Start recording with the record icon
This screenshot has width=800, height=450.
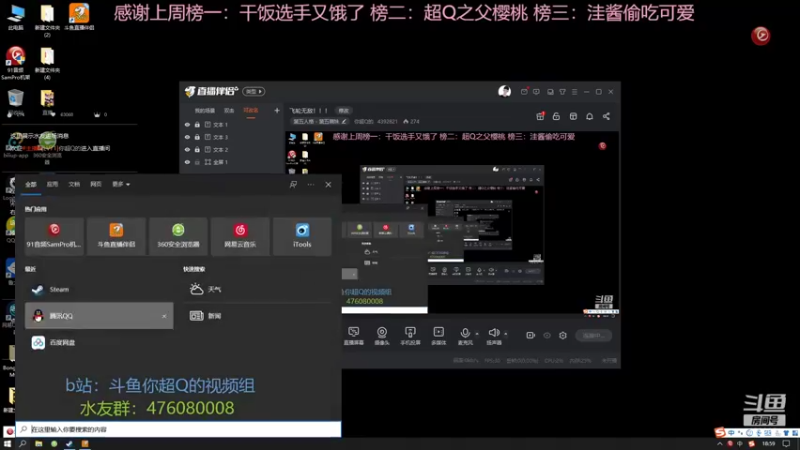[531, 335]
